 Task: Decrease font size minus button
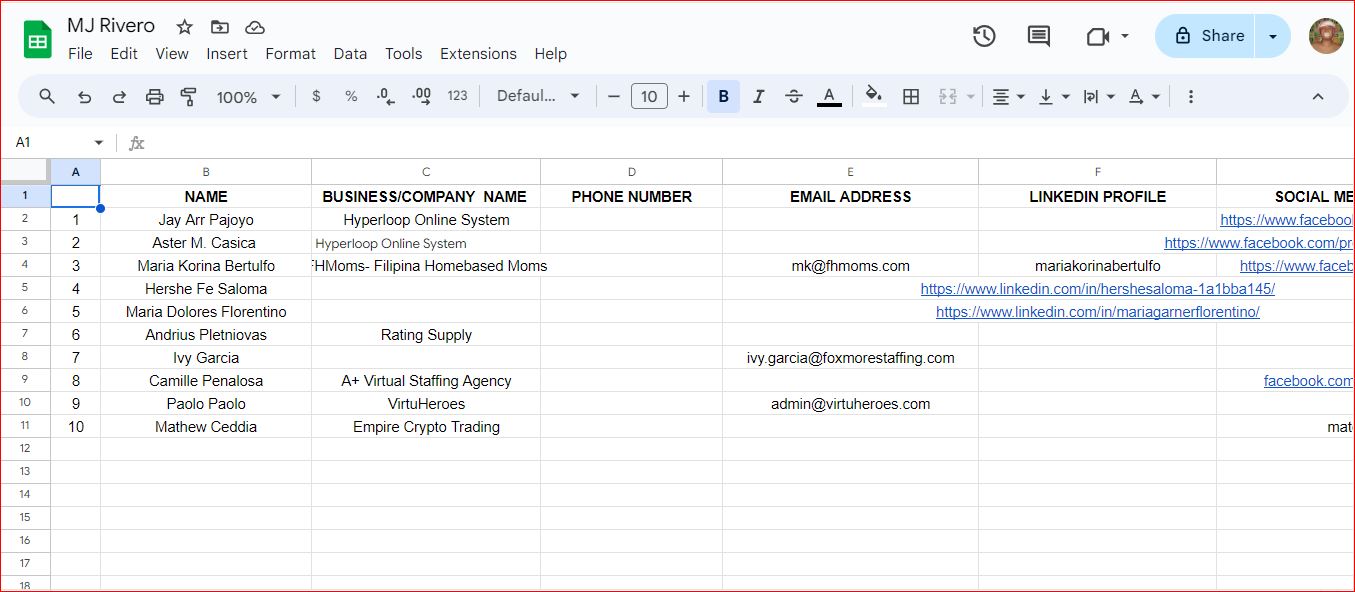[614, 96]
